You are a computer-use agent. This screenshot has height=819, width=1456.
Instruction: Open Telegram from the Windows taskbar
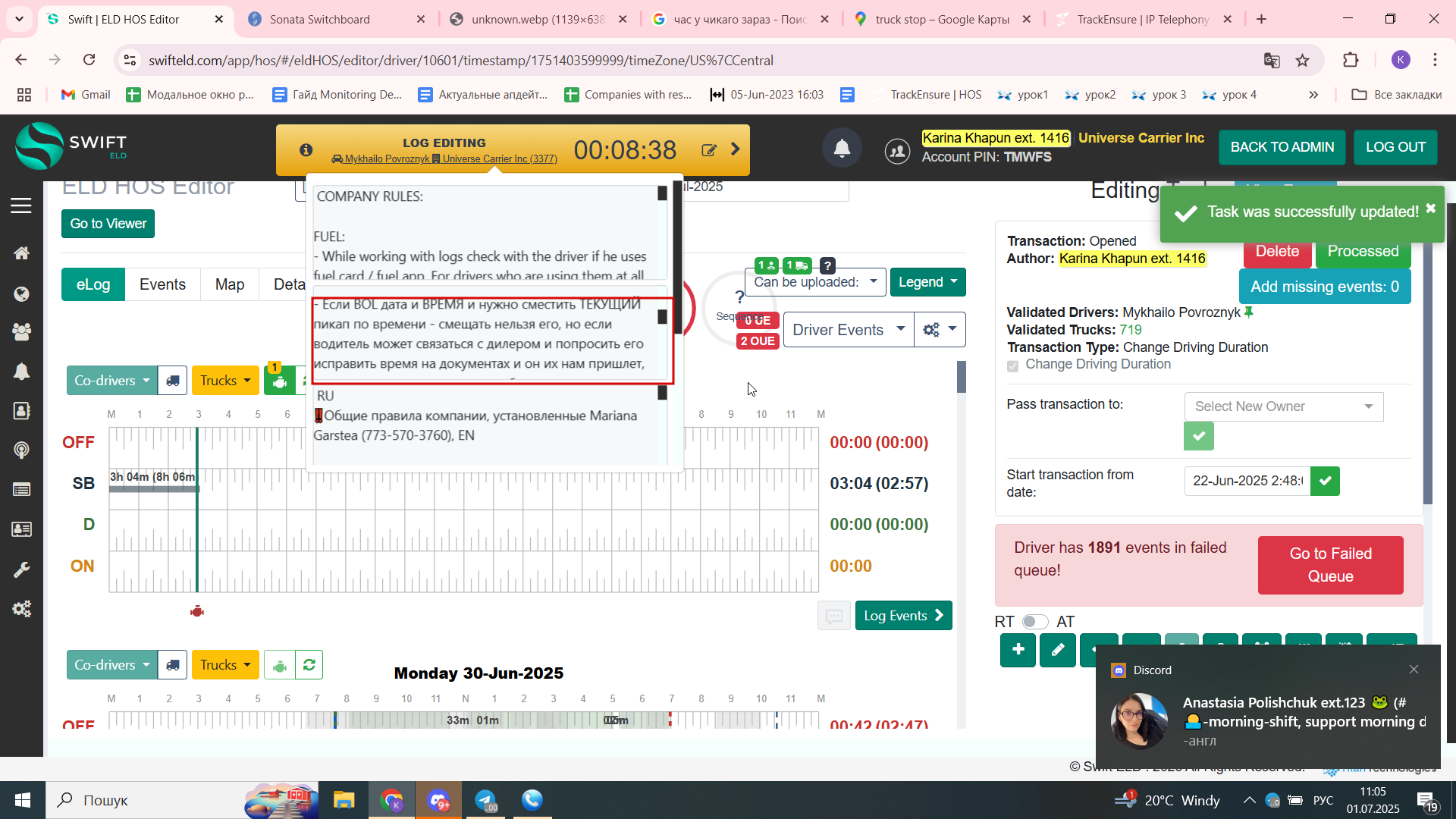(485, 800)
